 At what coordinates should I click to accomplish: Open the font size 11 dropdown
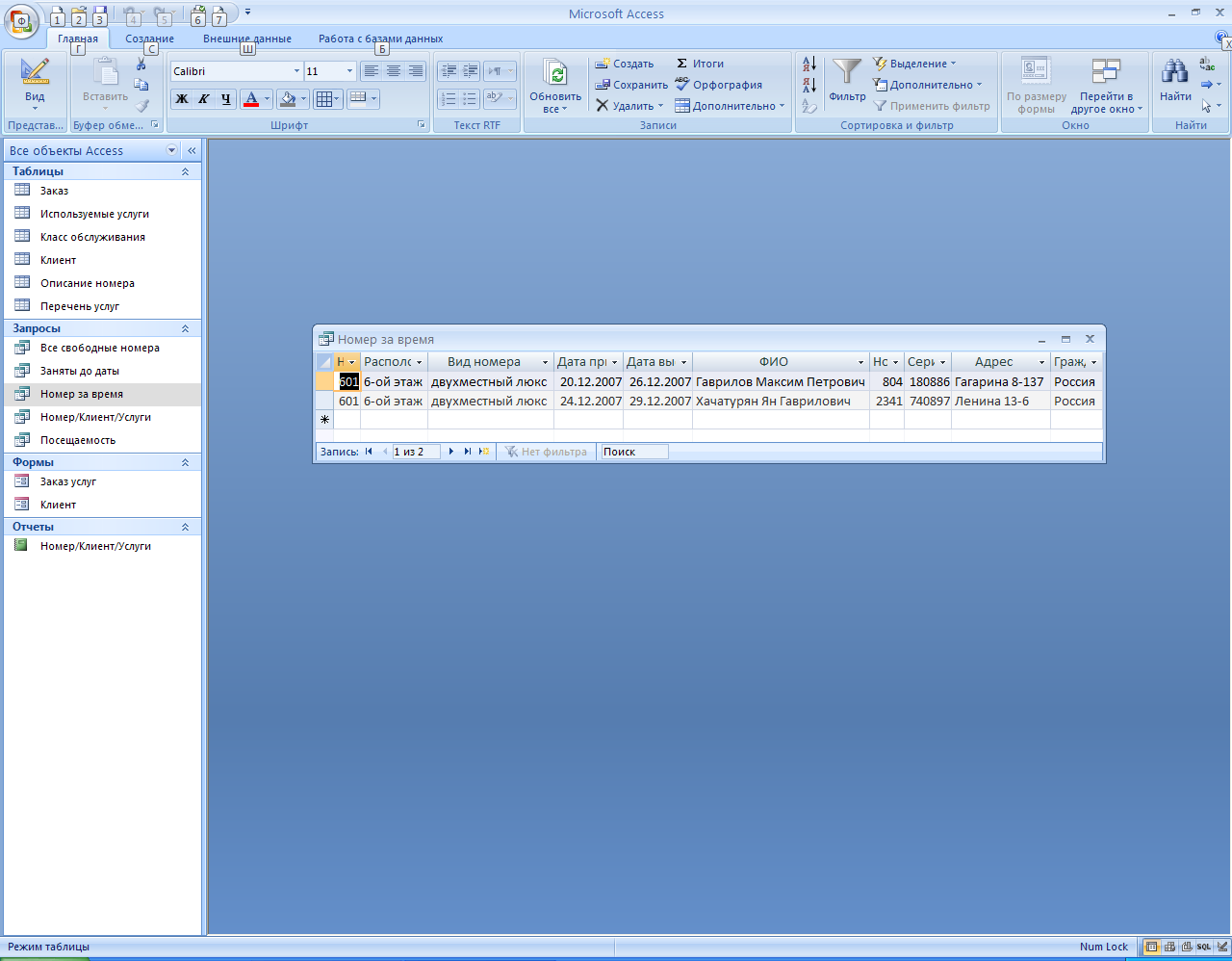(349, 71)
